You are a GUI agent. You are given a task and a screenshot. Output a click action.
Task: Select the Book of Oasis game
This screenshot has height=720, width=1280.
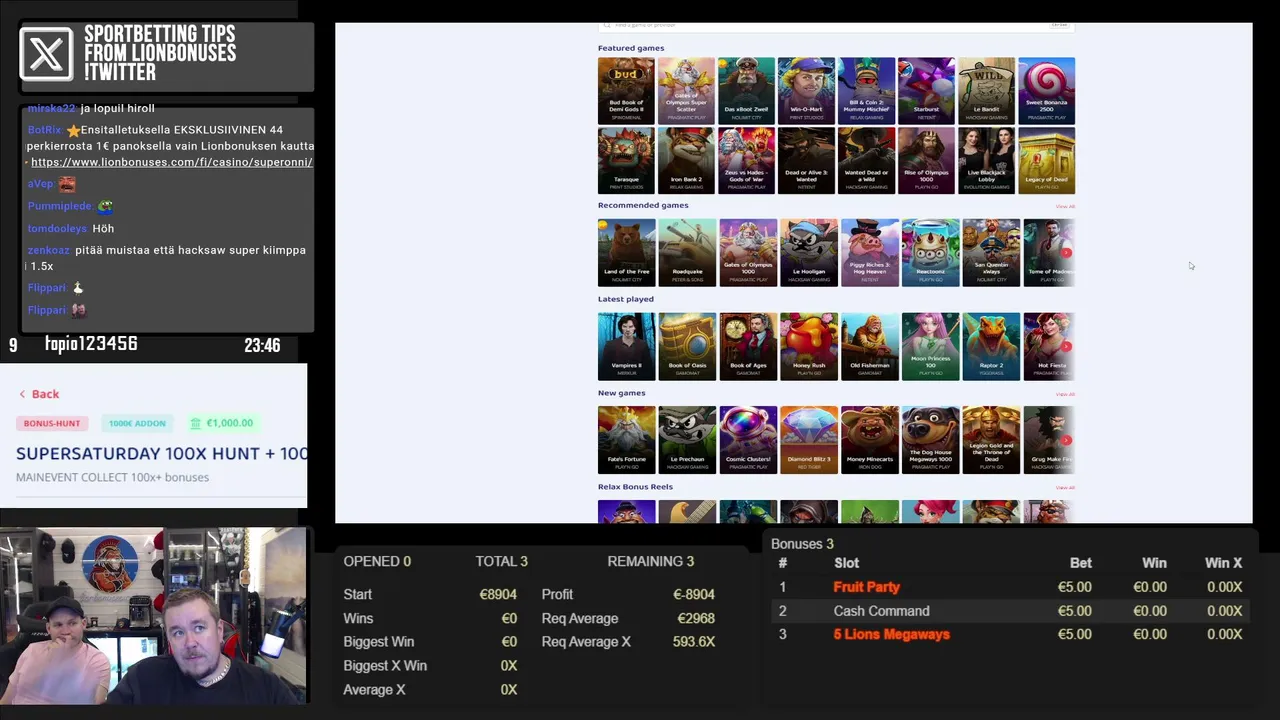click(x=687, y=346)
